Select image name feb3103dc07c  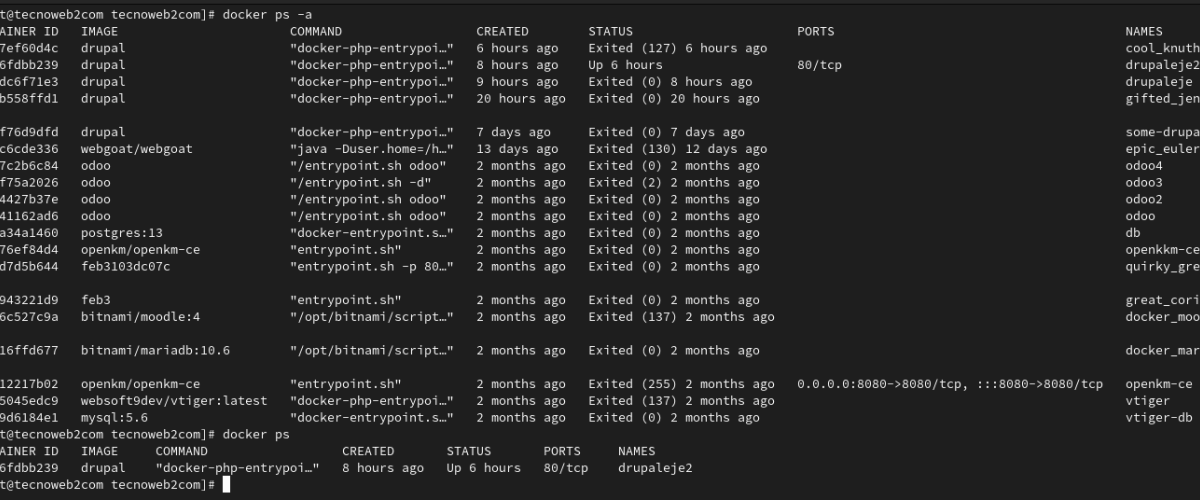[x=126, y=267]
